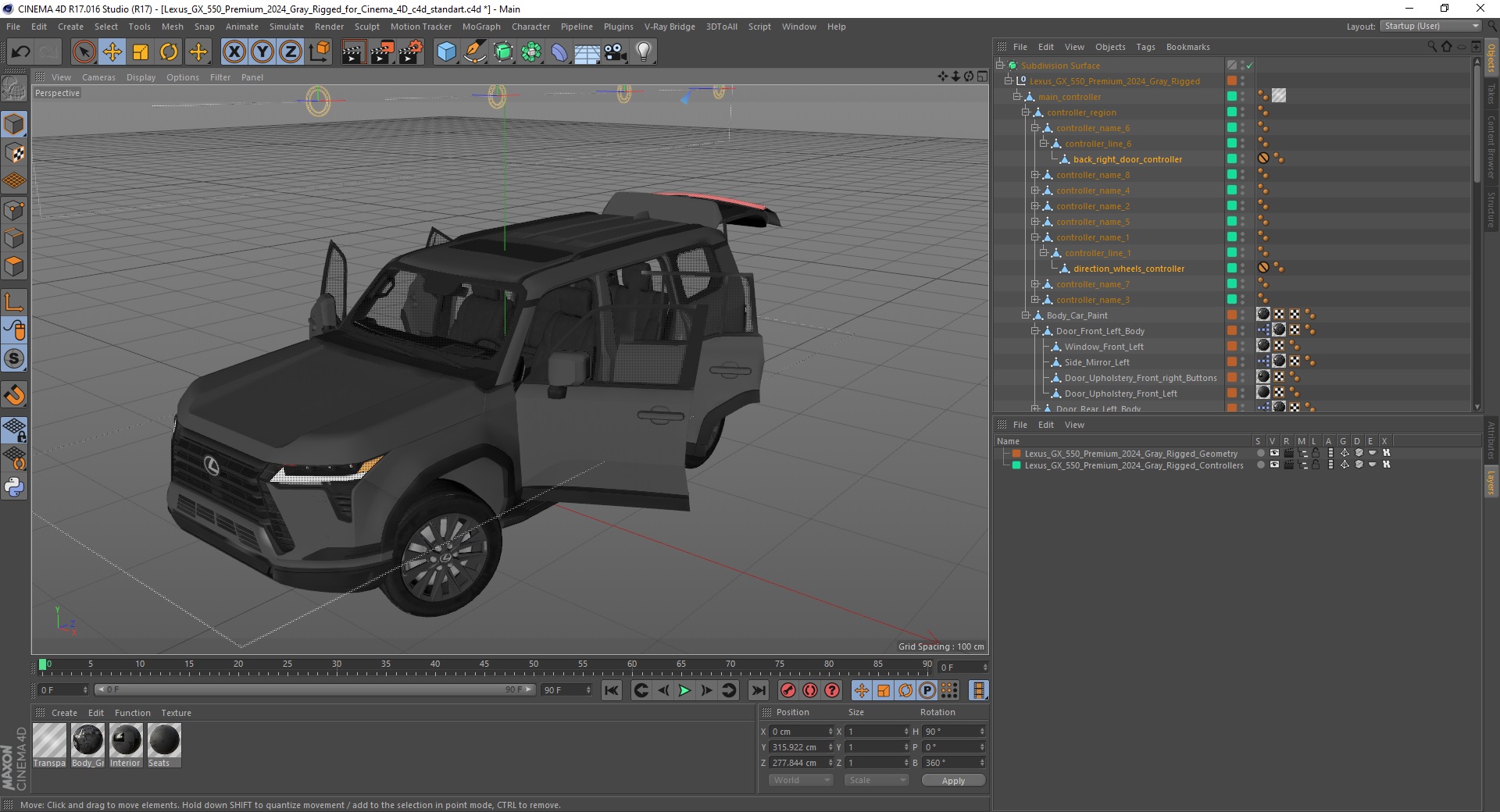Go to start of animation
The width and height of the screenshot is (1500, 812).
(x=612, y=690)
